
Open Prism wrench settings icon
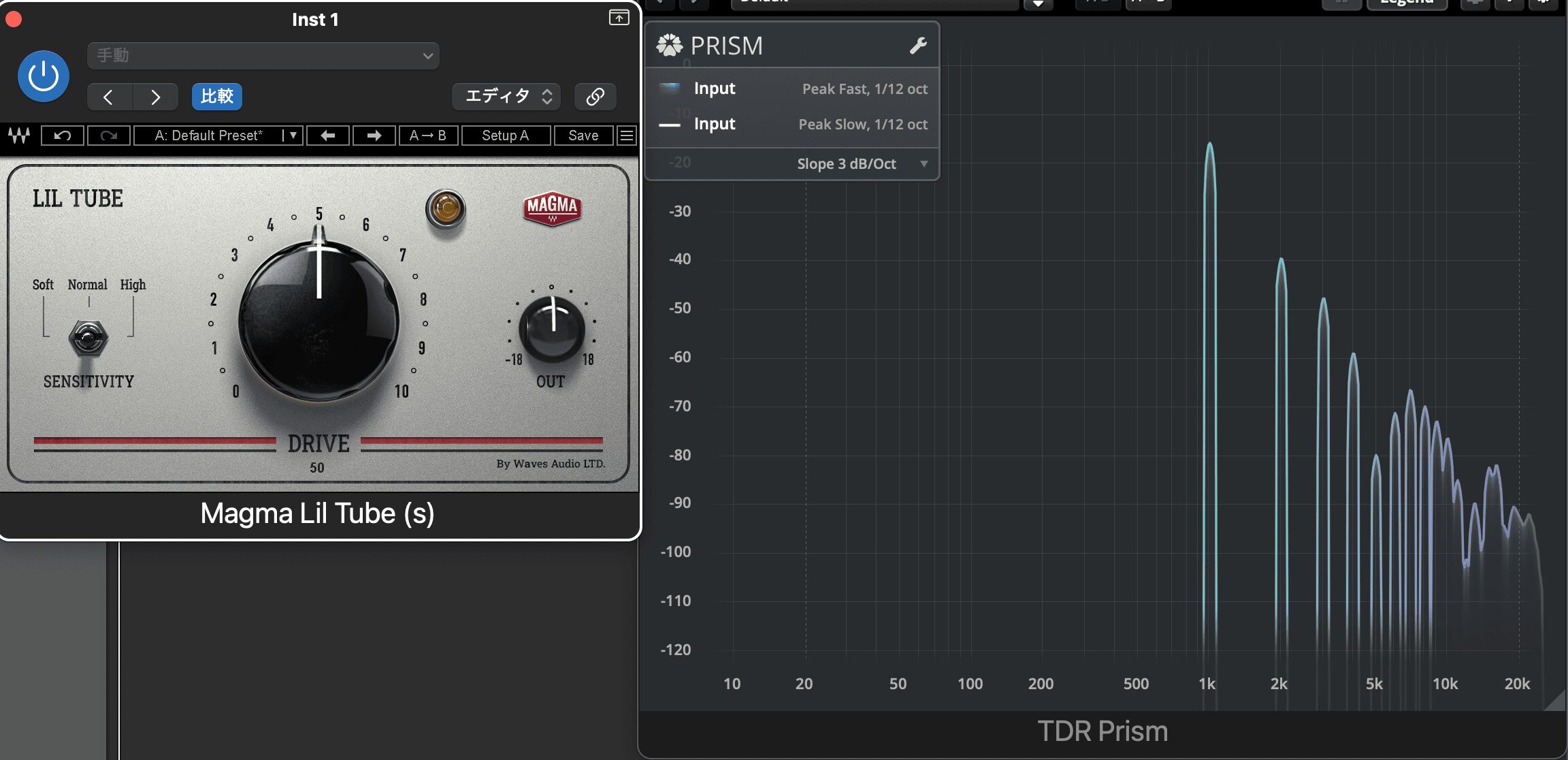point(918,46)
